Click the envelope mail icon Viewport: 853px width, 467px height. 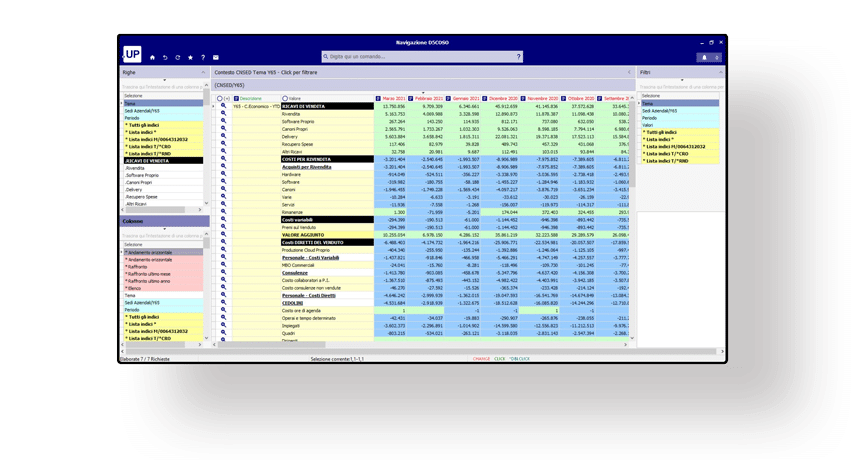click(x=216, y=57)
